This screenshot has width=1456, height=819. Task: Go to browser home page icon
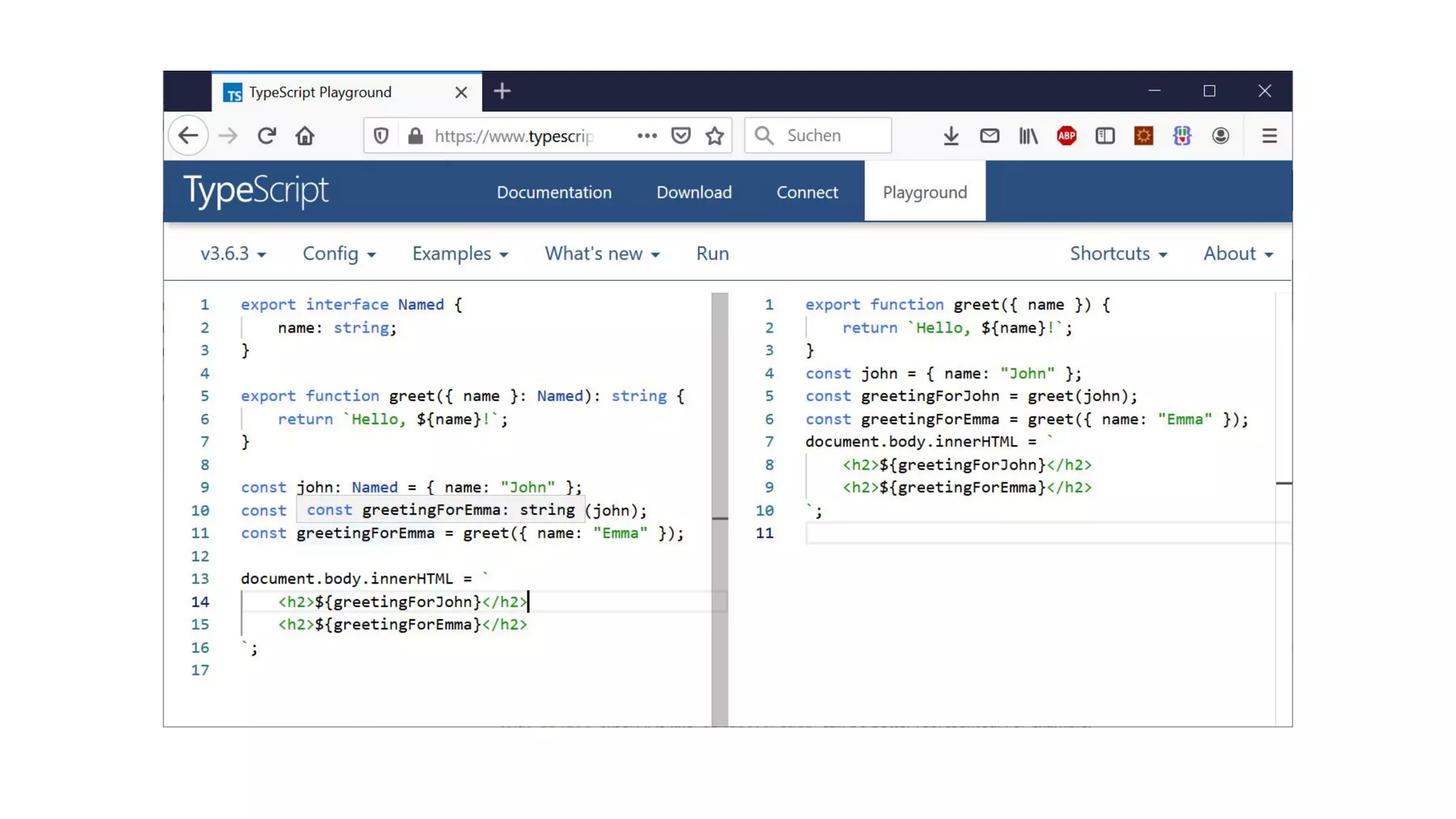coord(305,136)
